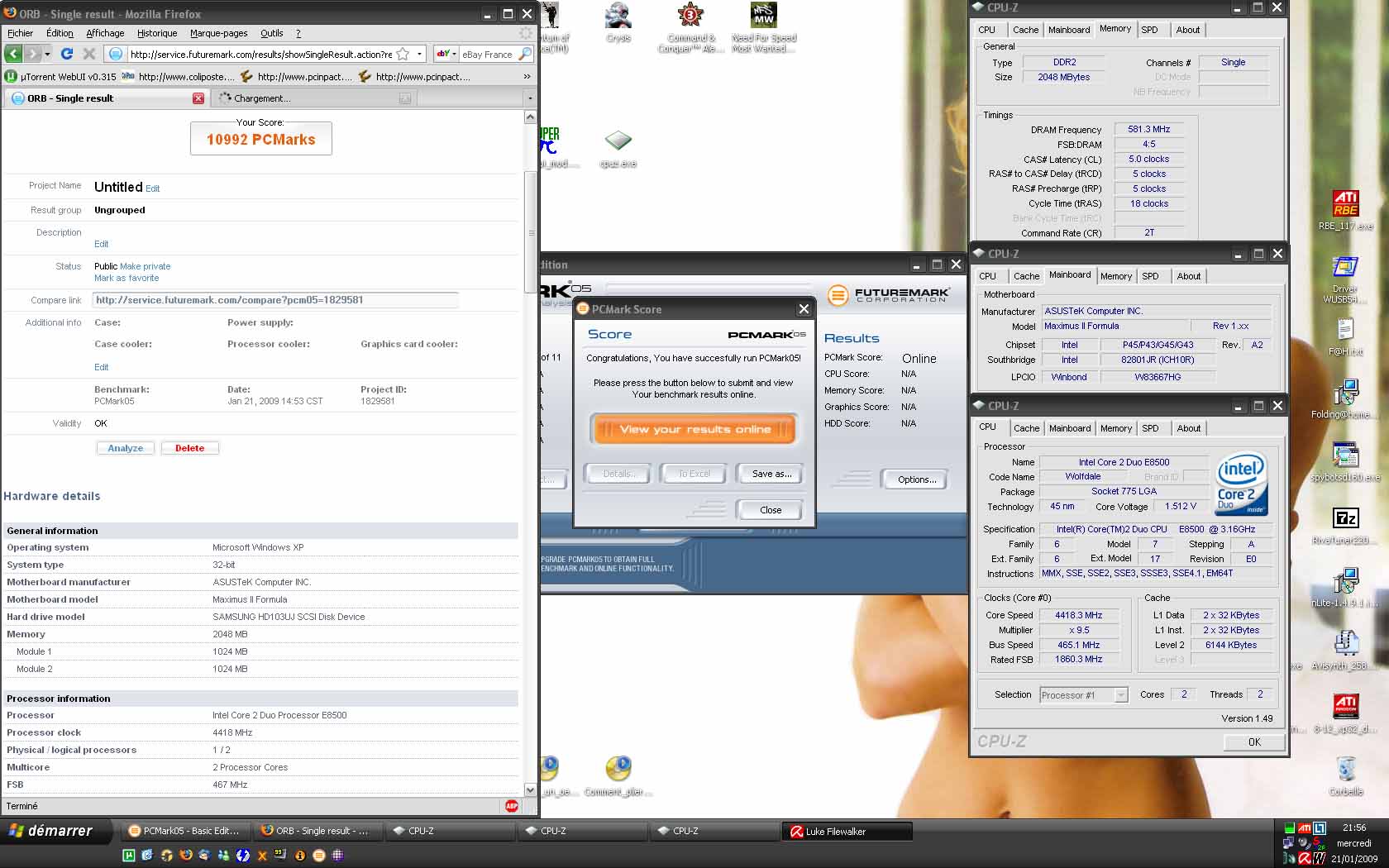The image size is (1389, 868).
Task: Click Edit link next to Untitled
Action: pos(153,188)
